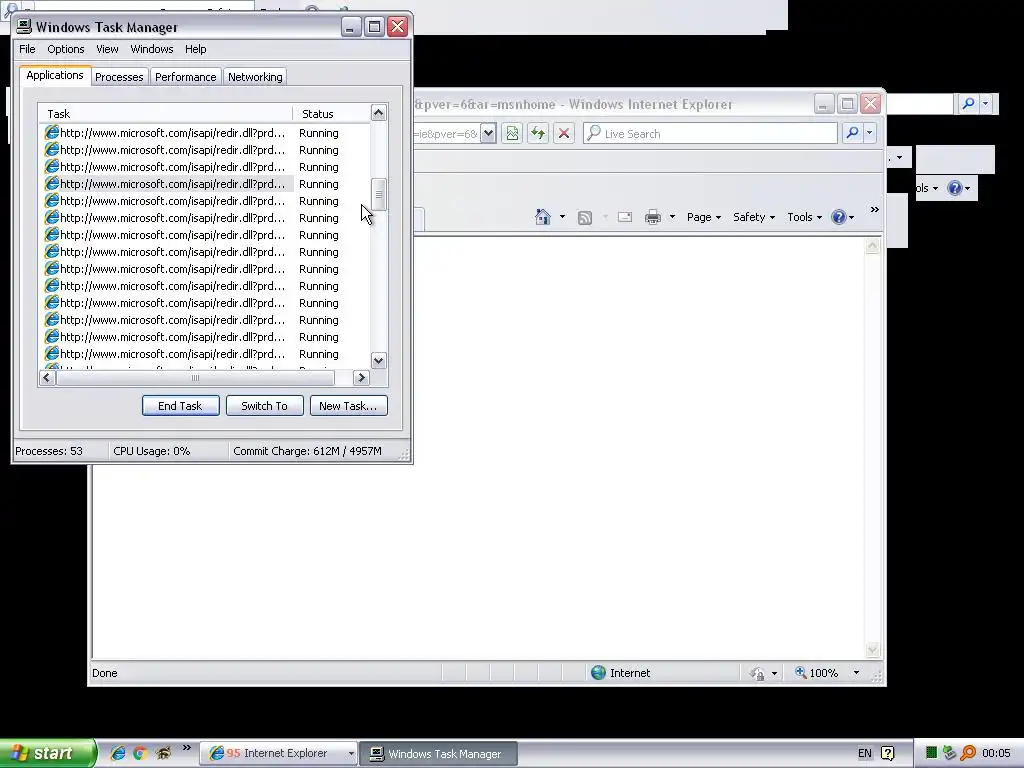Click the zoom magnifier icon in status bar

[x=800, y=672]
